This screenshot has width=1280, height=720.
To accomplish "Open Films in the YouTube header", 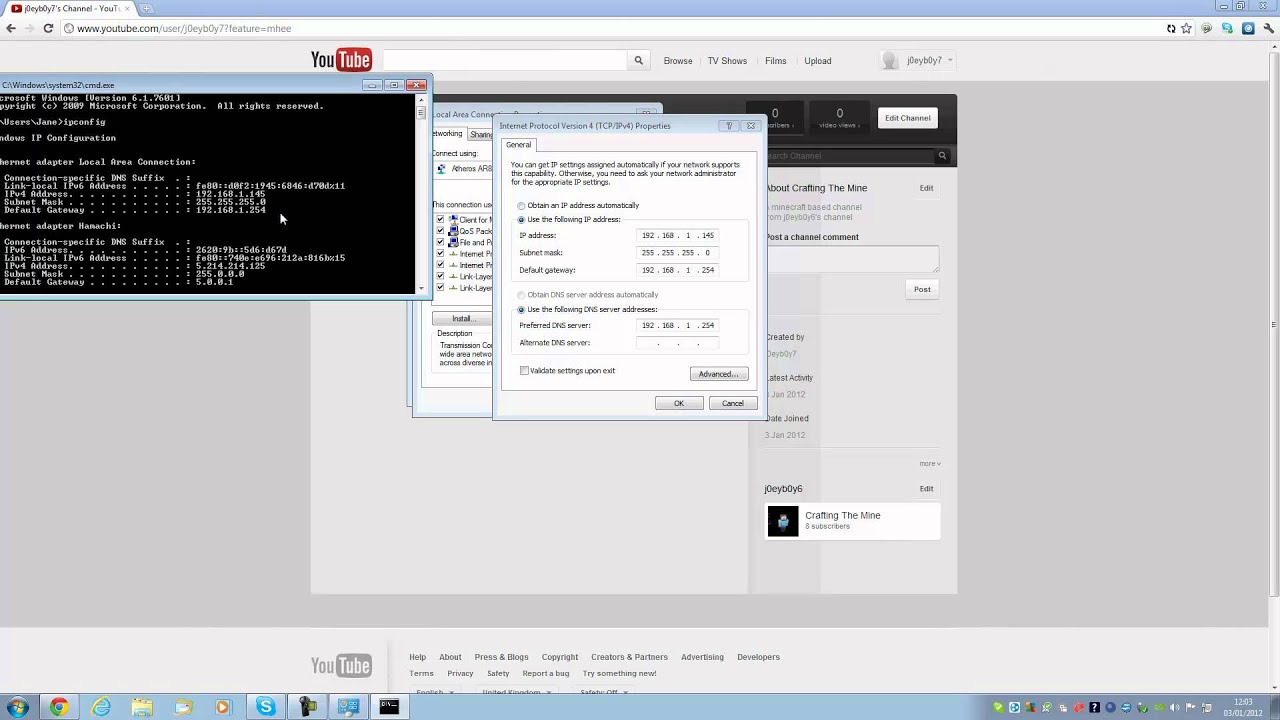I will 775,61.
